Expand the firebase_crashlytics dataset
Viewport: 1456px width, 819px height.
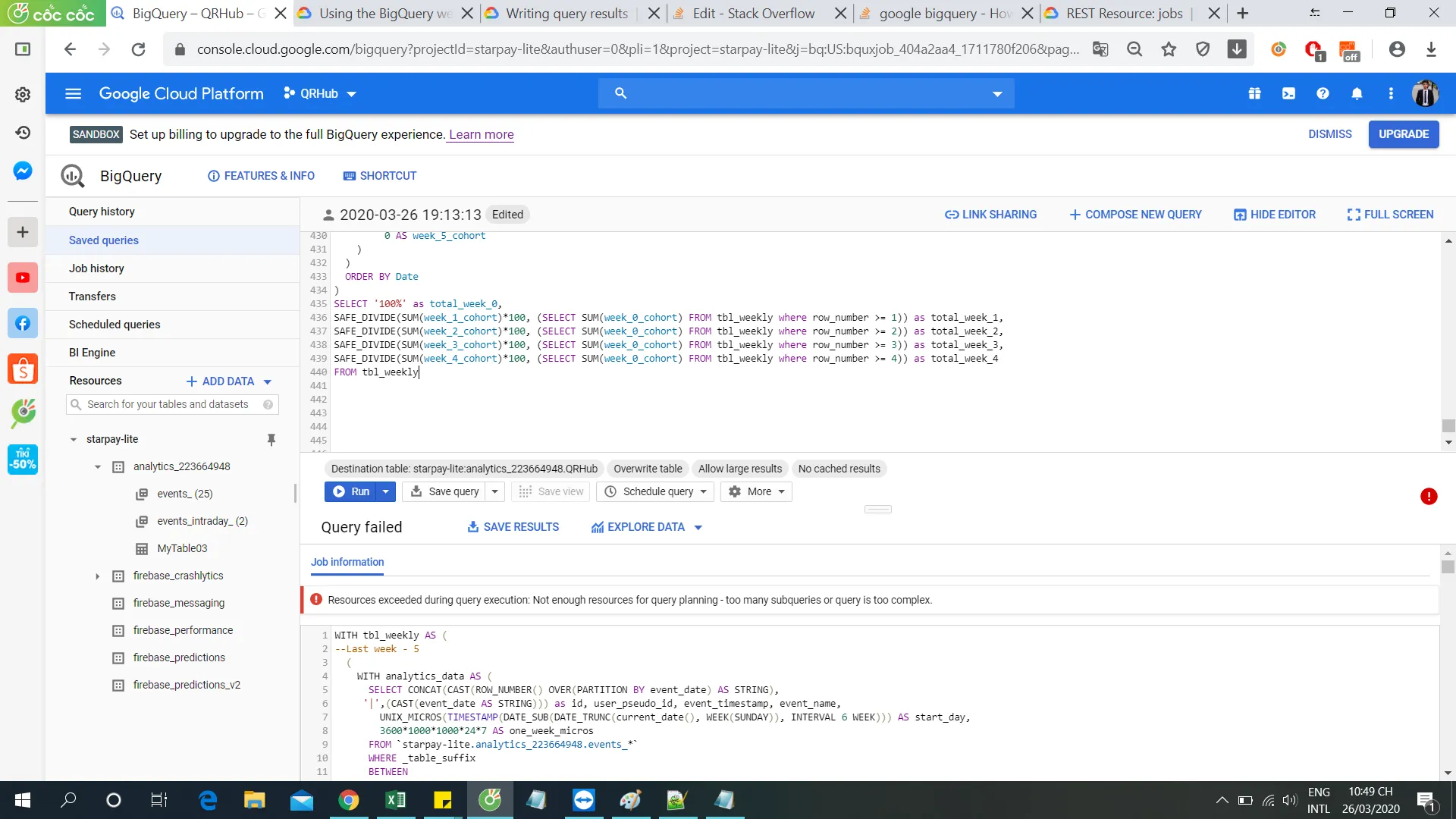click(x=98, y=576)
